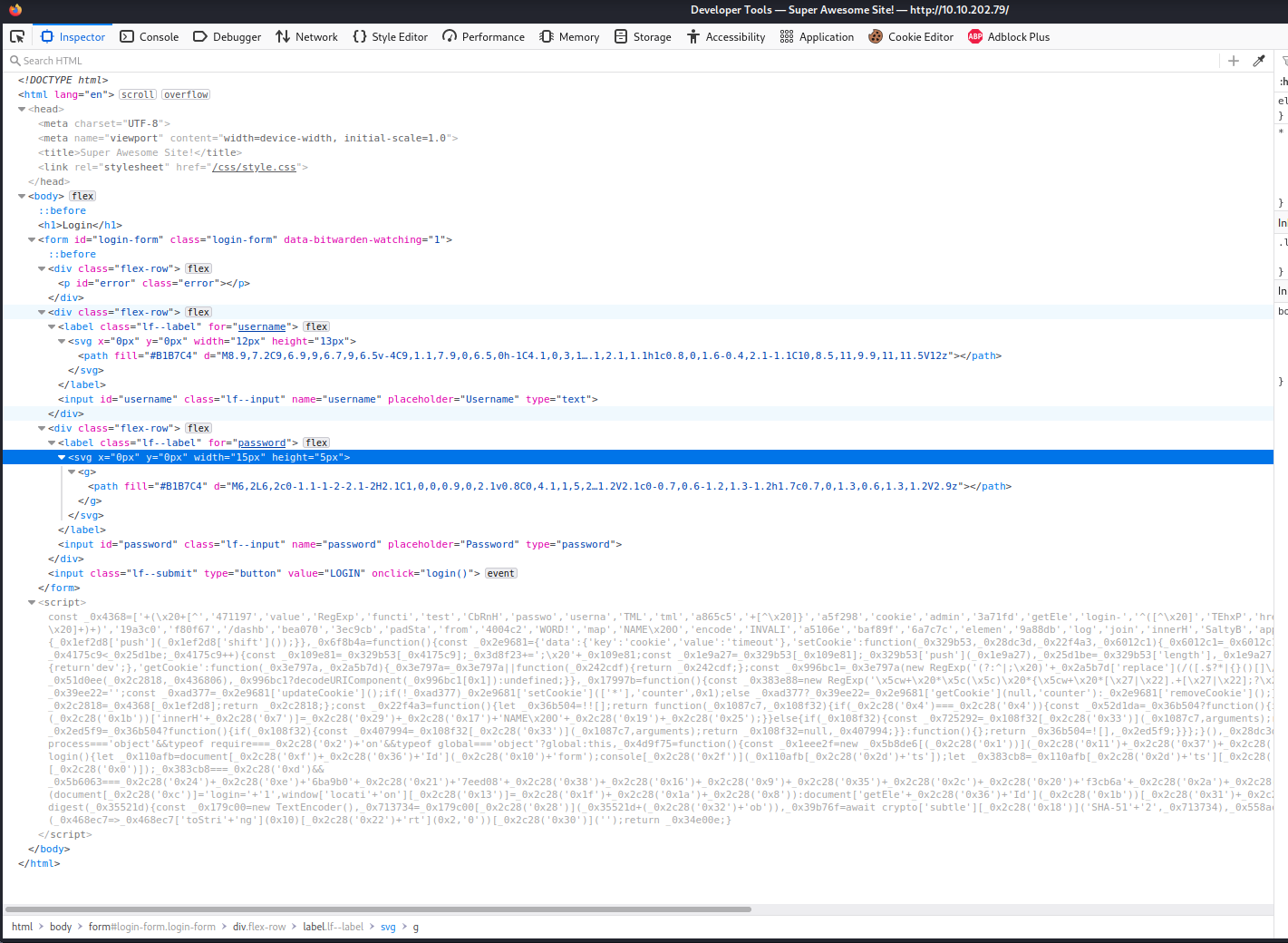This screenshot has width=1288, height=943.
Task: Open the Accessibility panel
Action: [x=725, y=37]
